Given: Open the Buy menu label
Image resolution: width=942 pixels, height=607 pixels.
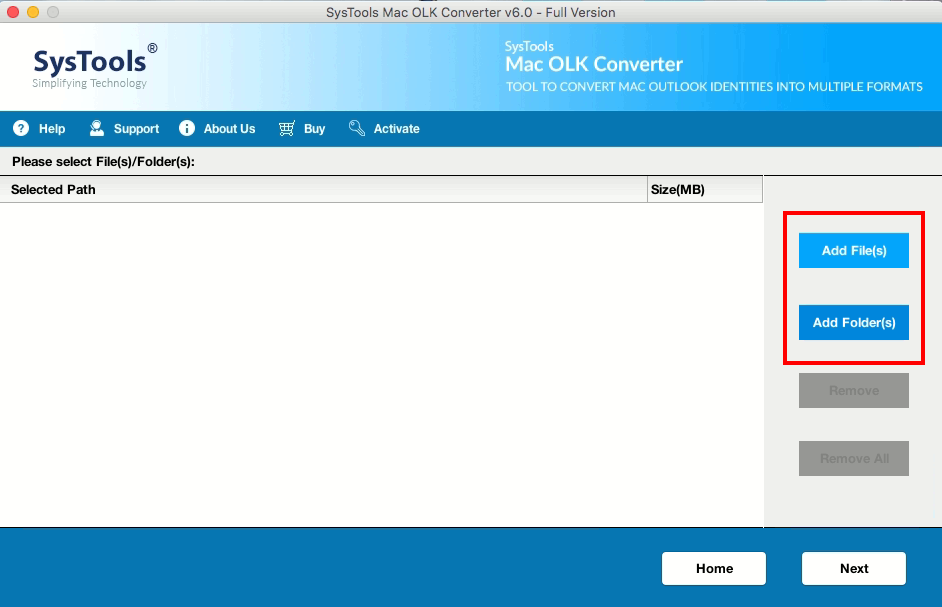Looking at the screenshot, I should [314, 129].
